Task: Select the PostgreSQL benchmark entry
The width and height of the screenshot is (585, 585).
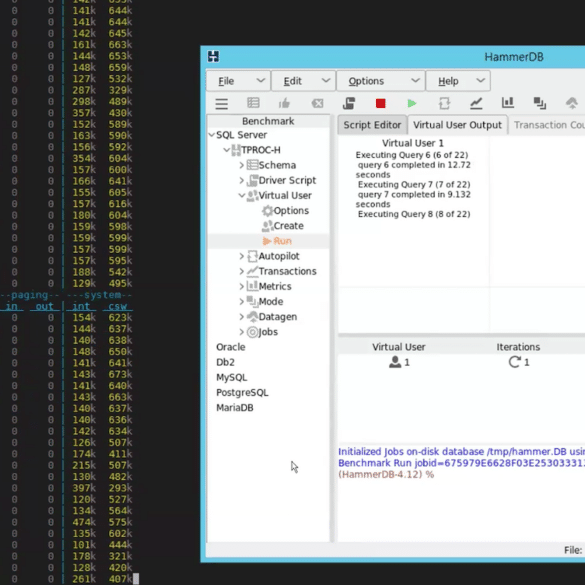Action: 242,392
